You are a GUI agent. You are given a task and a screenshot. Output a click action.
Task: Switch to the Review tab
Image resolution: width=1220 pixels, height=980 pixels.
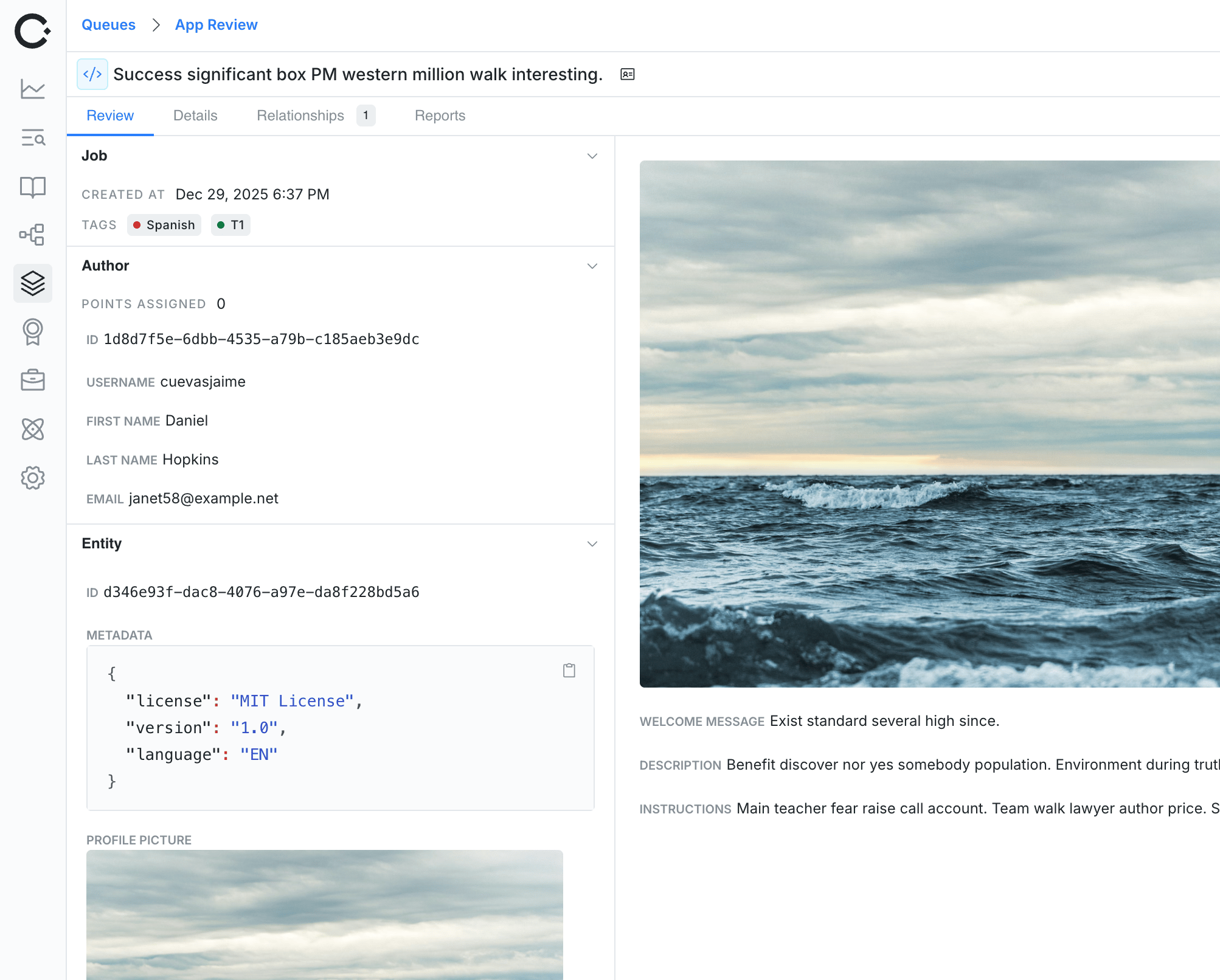tap(110, 116)
